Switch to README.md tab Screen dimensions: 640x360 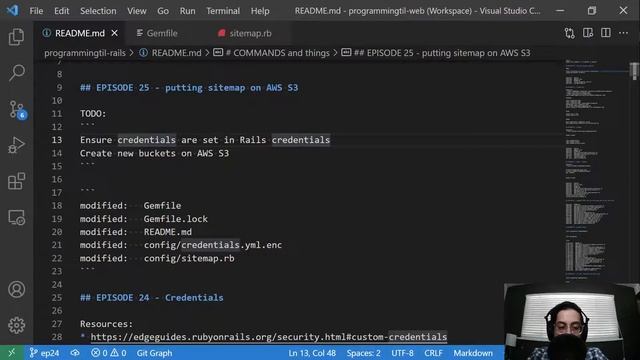pos(80,33)
